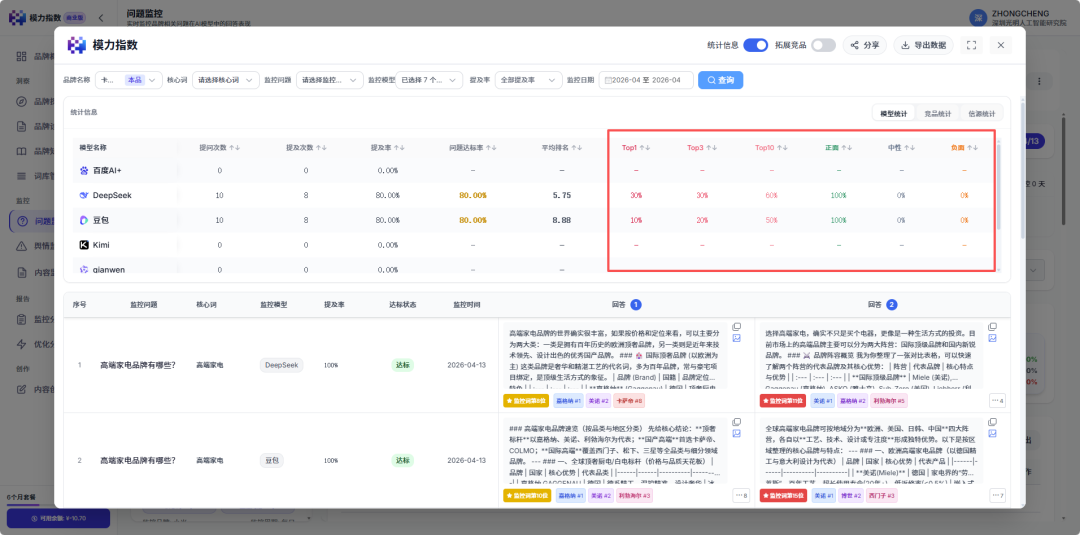Show 7 more tags in 豆包 answer 2
The image size is (1080, 535).
[997, 495]
